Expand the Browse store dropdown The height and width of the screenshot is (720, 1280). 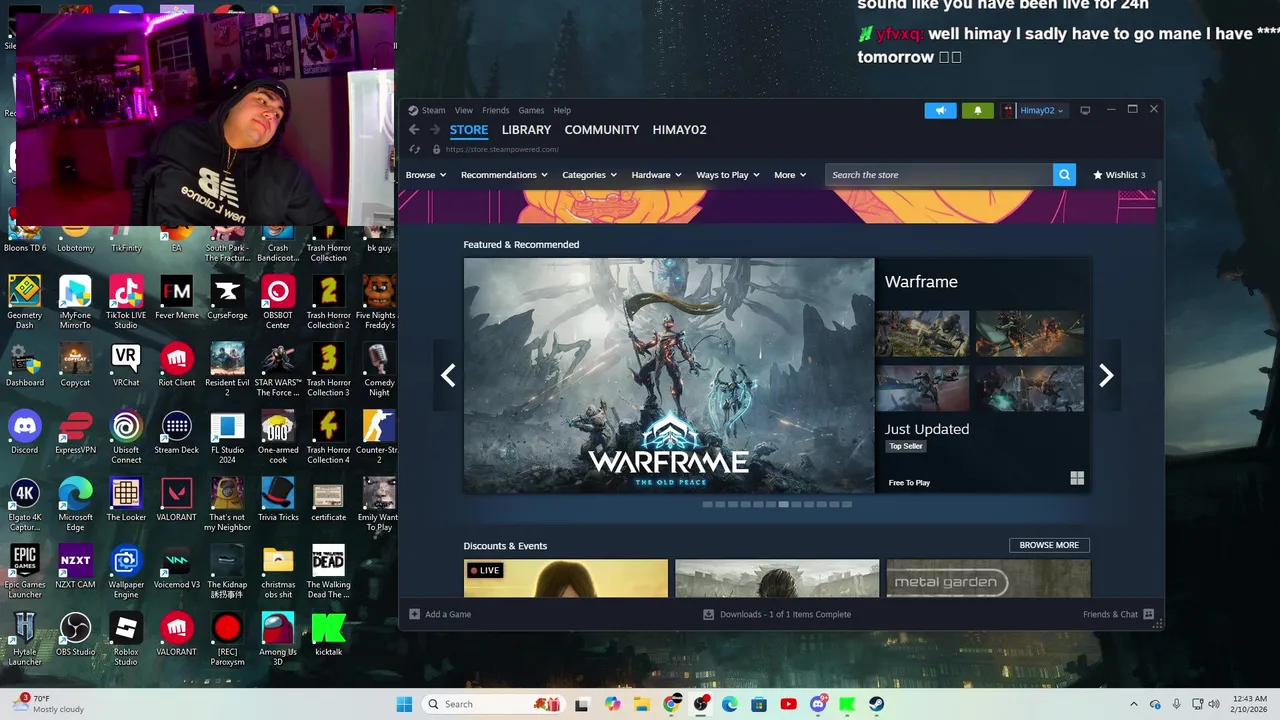click(x=426, y=175)
